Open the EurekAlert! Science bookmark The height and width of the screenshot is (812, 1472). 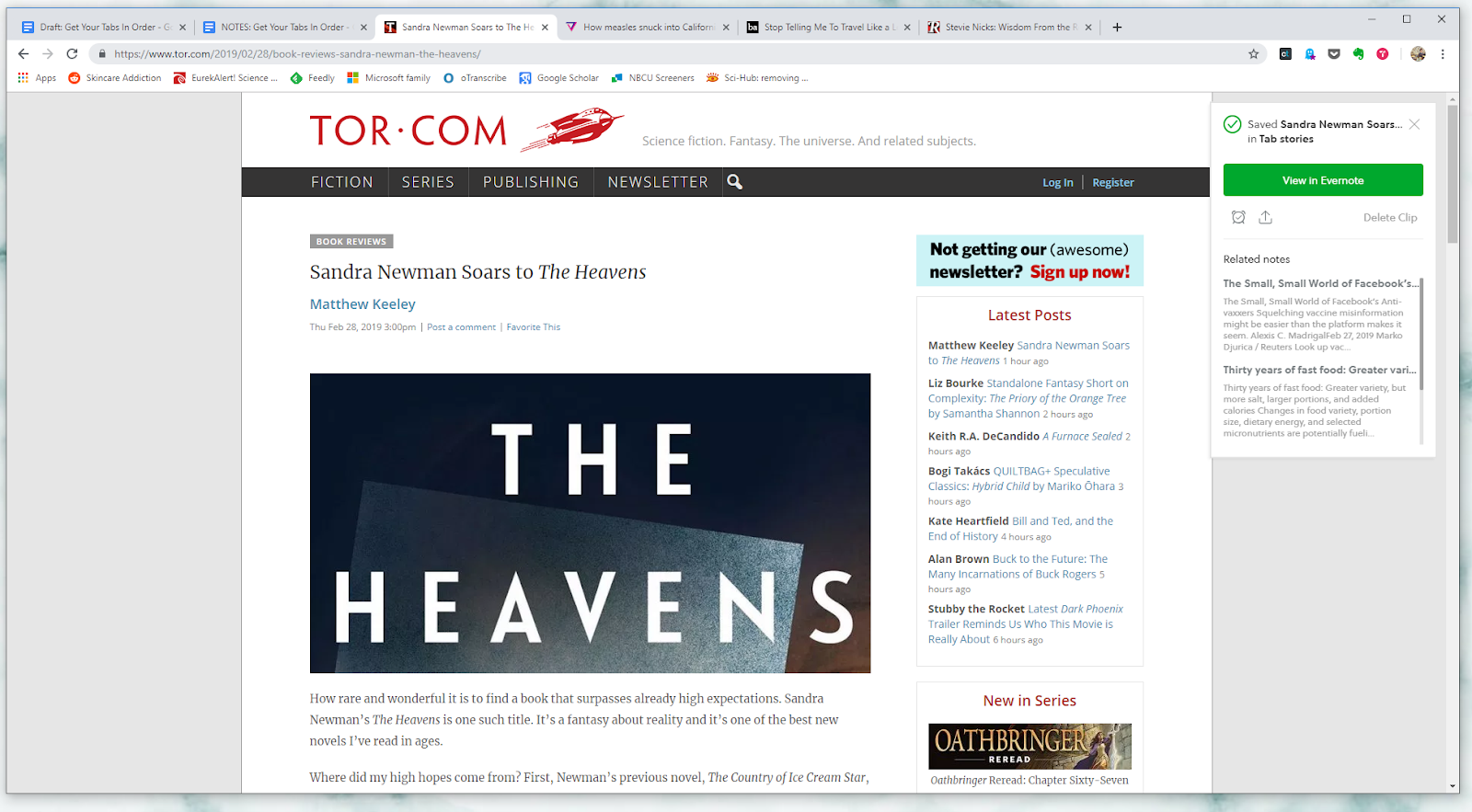pos(225,78)
